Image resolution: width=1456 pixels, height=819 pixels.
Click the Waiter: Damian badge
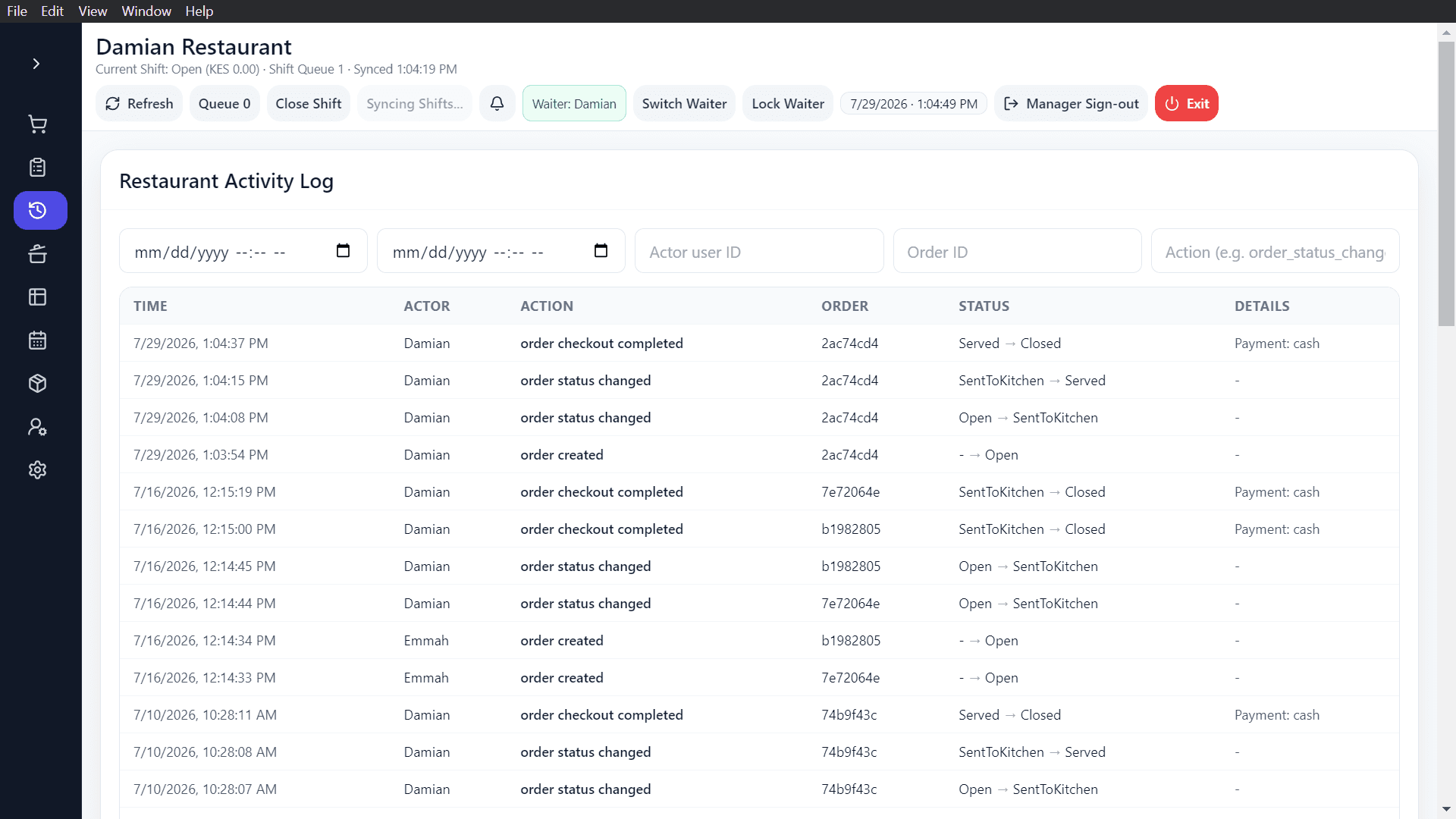point(574,103)
